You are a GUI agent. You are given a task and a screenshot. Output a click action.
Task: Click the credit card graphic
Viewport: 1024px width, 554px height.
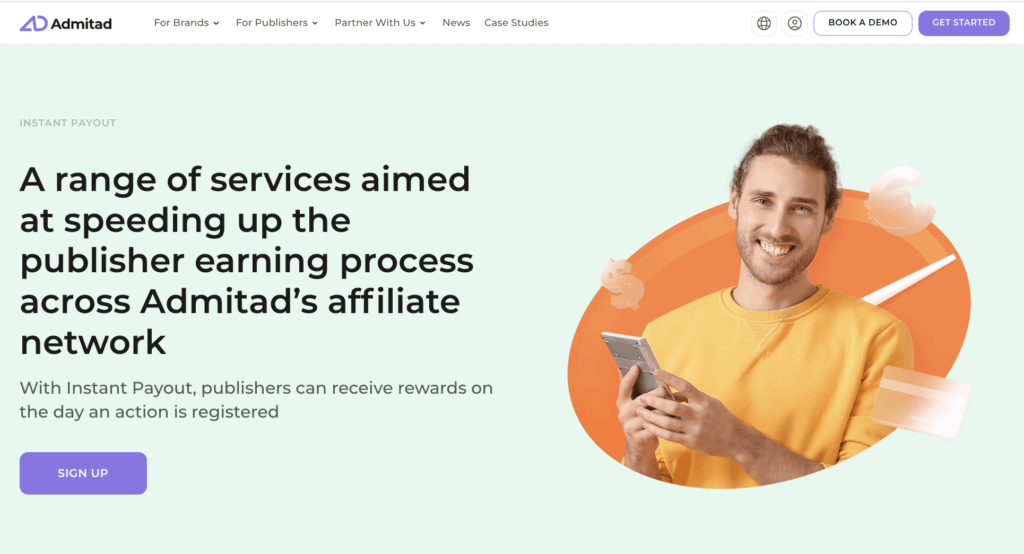coord(921,401)
